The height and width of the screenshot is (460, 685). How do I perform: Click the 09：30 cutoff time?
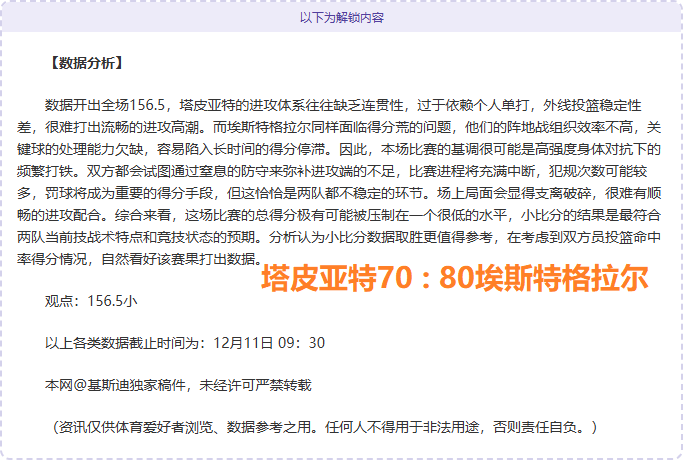pos(303,342)
